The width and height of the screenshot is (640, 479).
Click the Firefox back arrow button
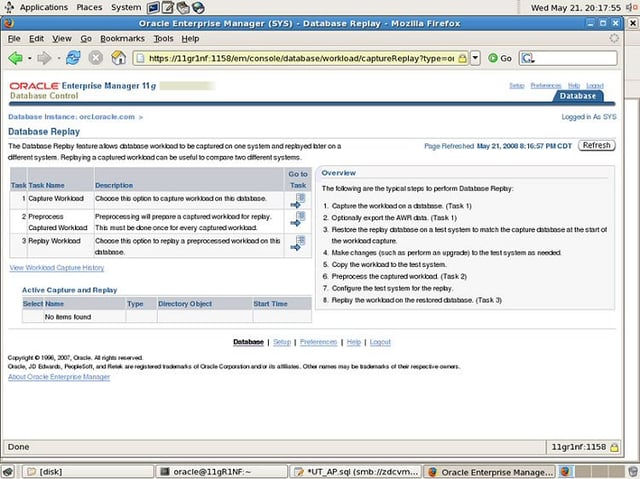pos(16,58)
